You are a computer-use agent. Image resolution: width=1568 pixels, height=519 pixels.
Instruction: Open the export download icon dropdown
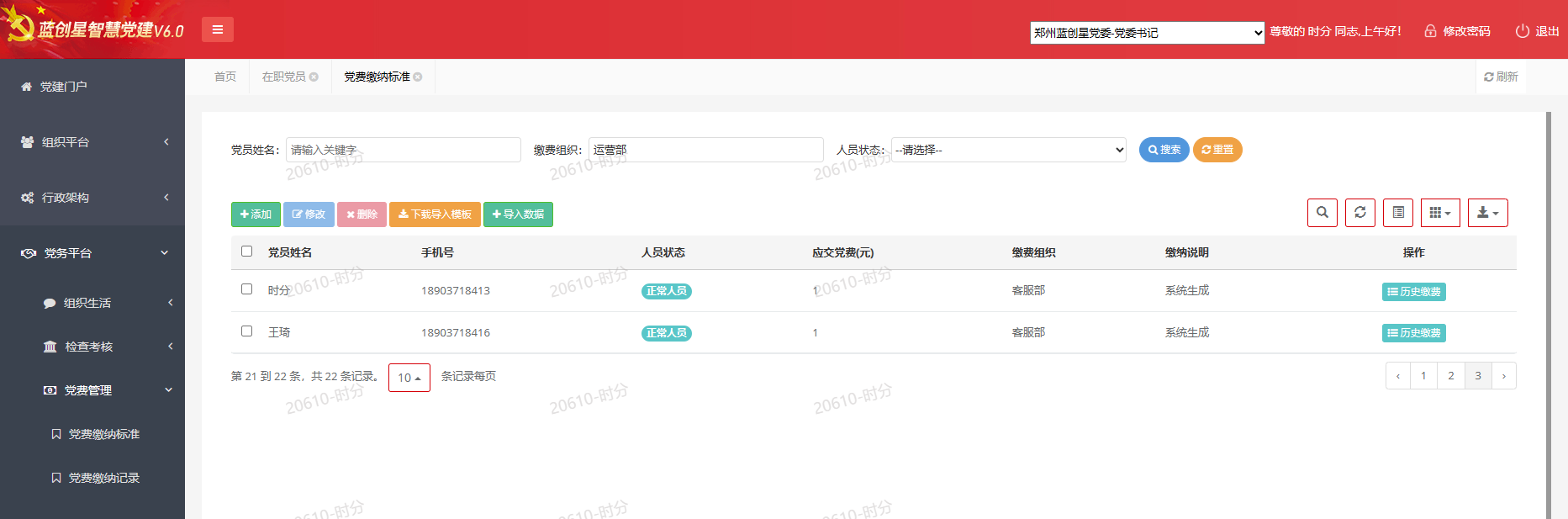point(1488,213)
